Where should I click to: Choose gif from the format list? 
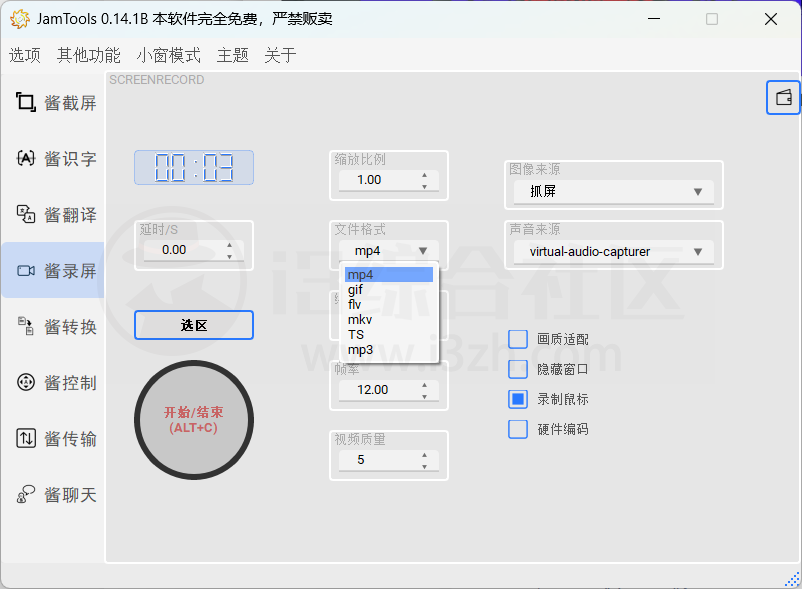pyautogui.click(x=389, y=289)
